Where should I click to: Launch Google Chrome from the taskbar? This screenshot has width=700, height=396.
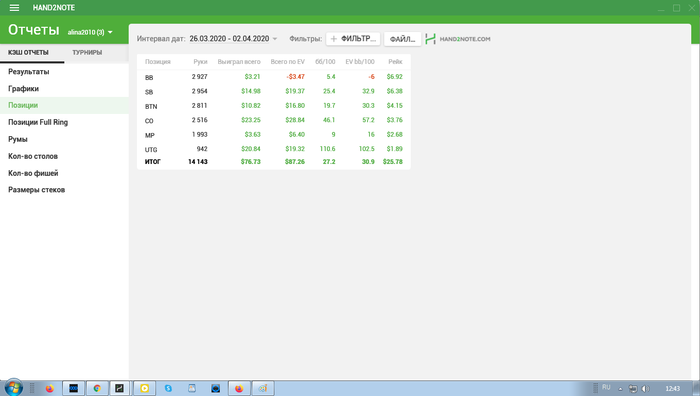97,388
